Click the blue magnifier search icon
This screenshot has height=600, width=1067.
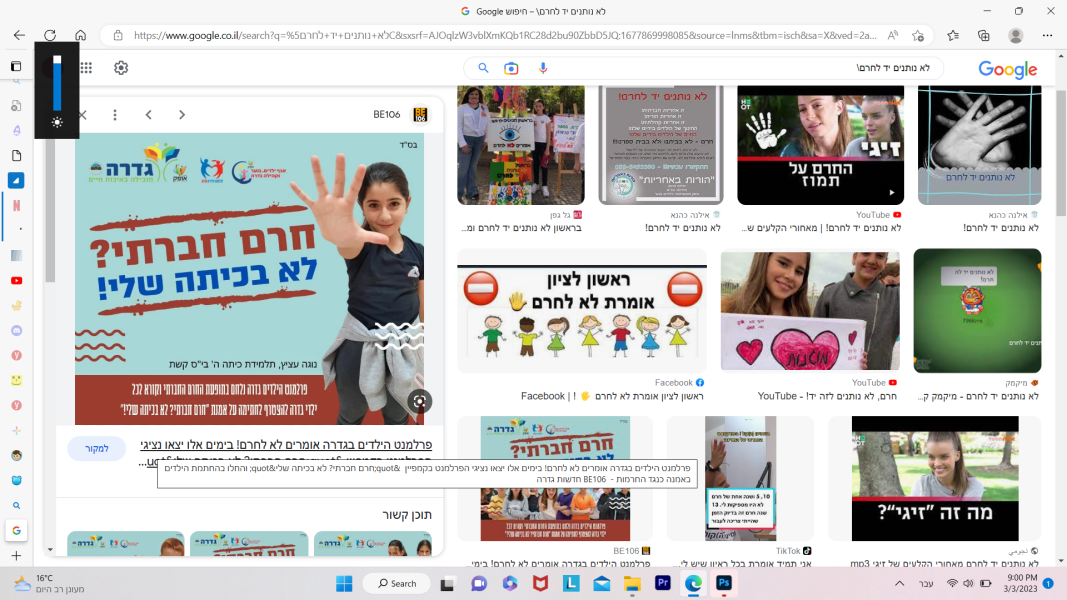[x=483, y=68]
